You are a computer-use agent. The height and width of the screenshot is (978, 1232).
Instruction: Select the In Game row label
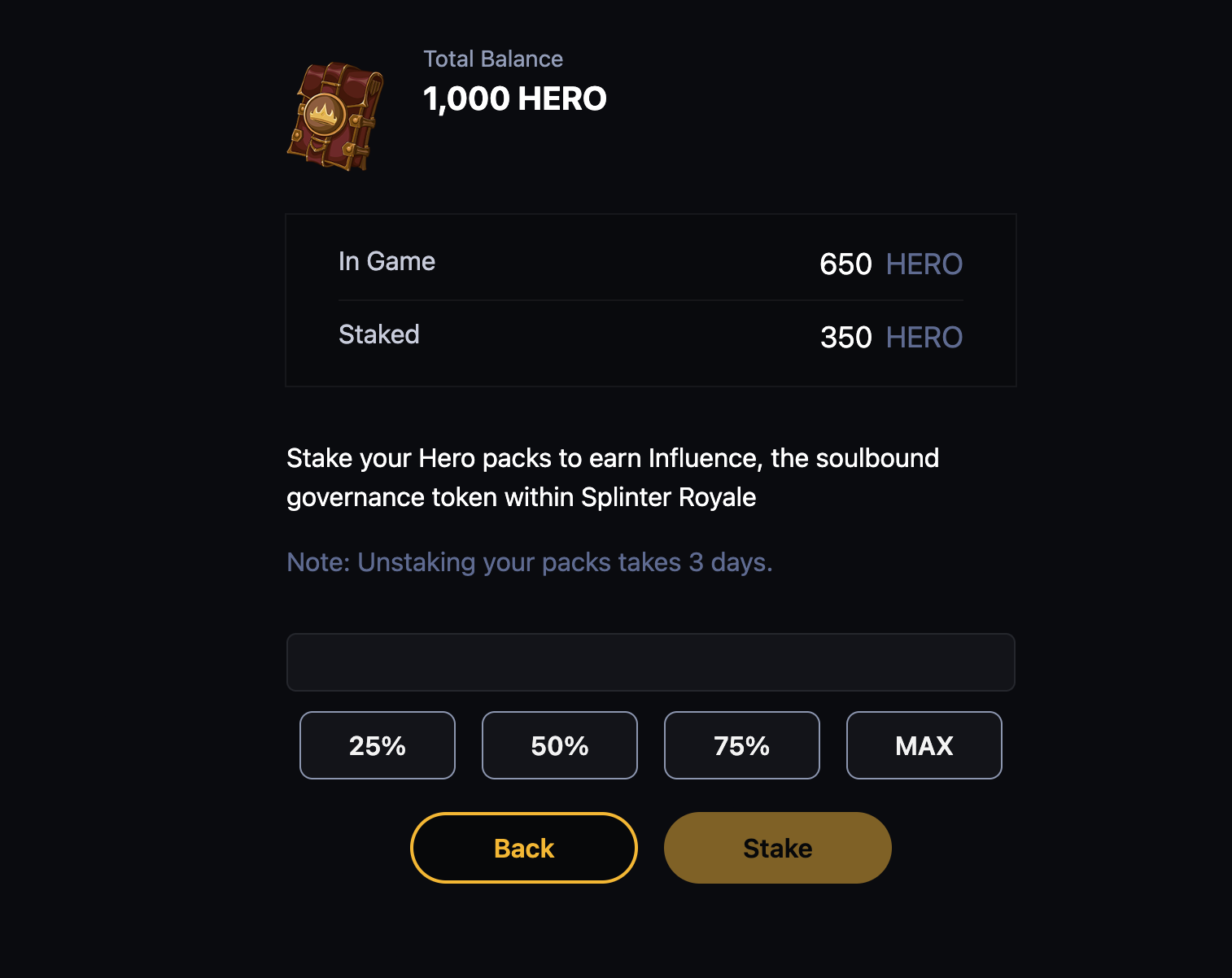387,261
